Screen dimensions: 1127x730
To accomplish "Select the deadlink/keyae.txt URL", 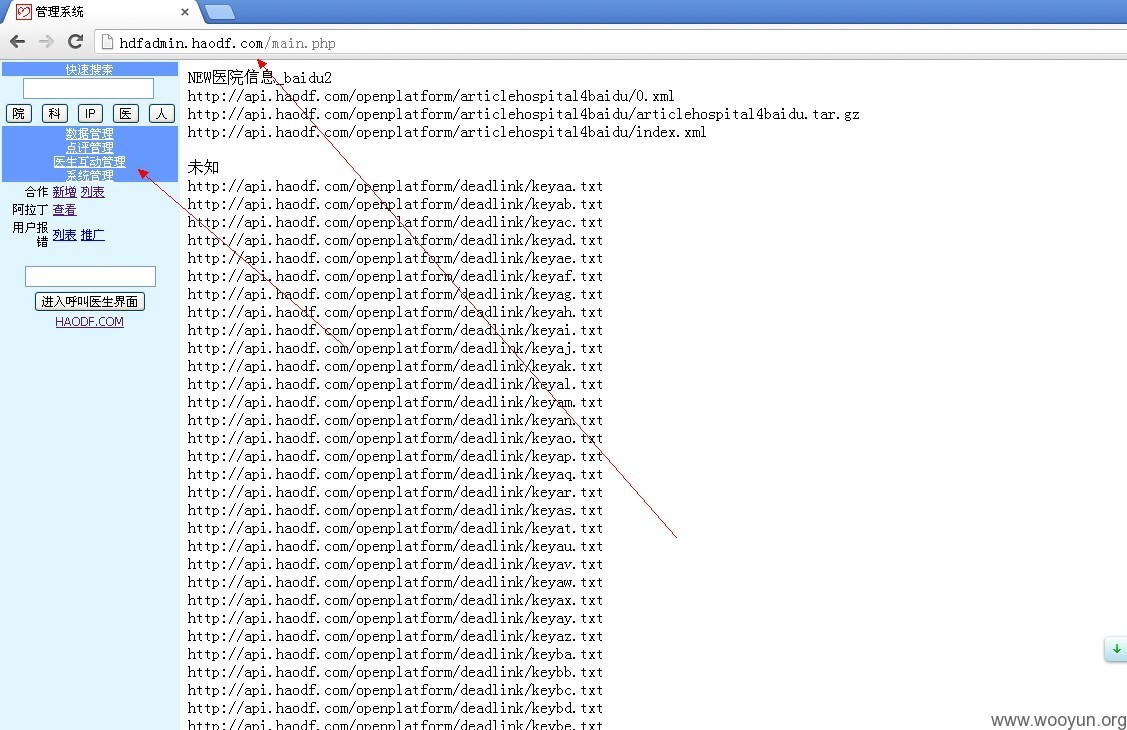I will 395,259.
